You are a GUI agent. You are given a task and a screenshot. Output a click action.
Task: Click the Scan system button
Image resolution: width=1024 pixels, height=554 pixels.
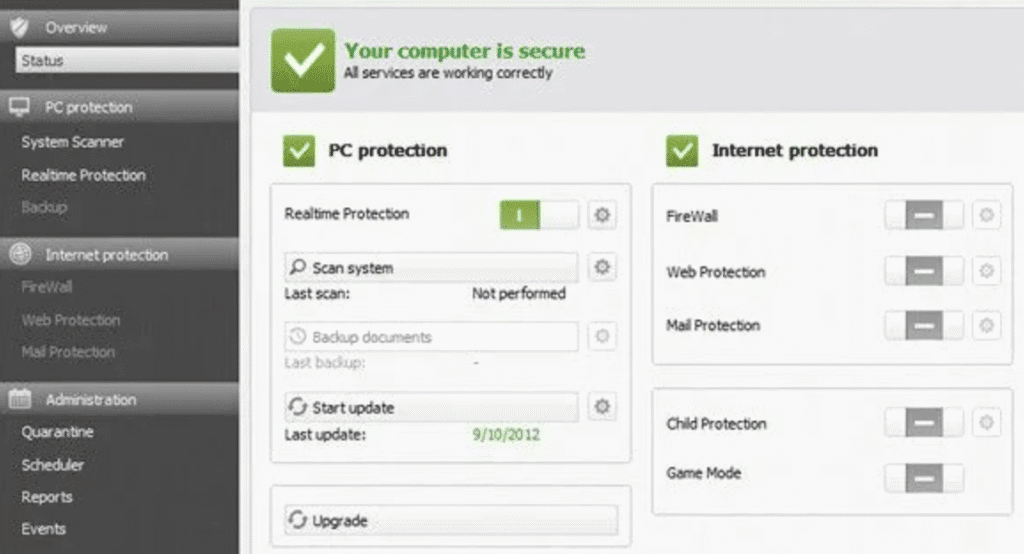click(x=431, y=268)
